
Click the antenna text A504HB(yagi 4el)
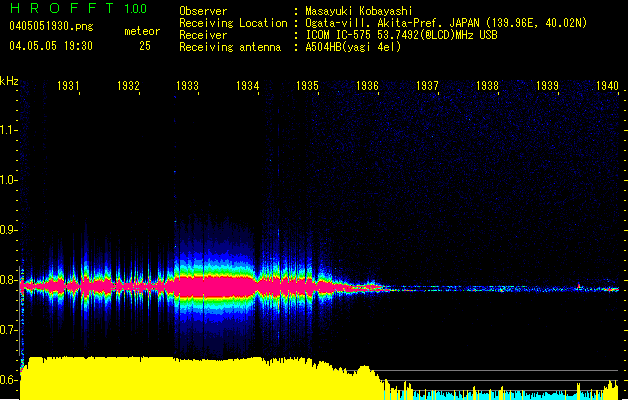click(x=353, y=47)
